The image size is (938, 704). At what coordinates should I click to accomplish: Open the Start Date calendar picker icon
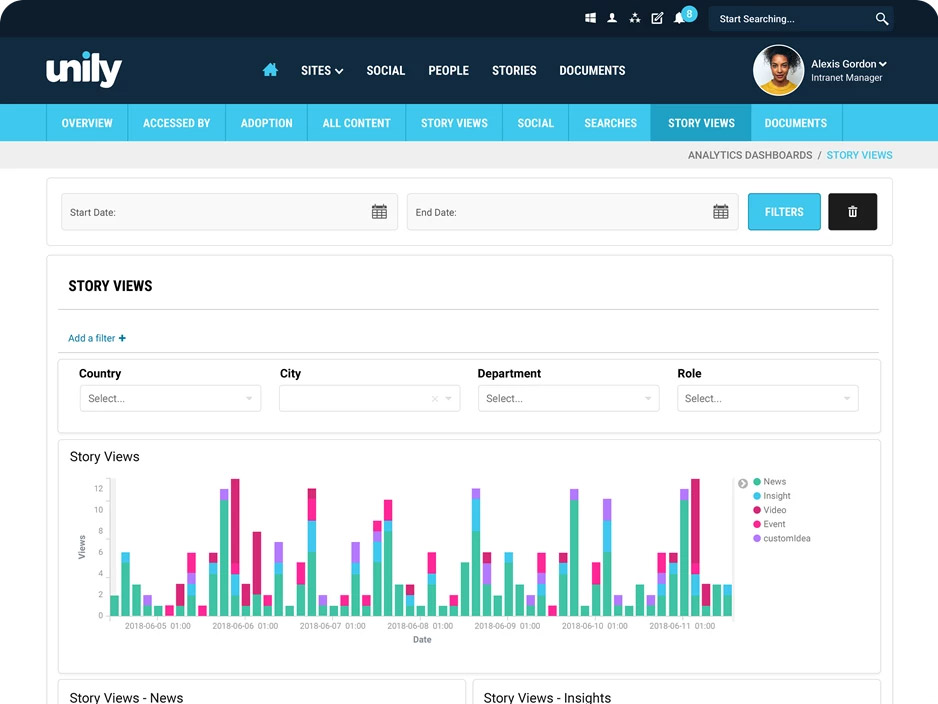click(379, 212)
